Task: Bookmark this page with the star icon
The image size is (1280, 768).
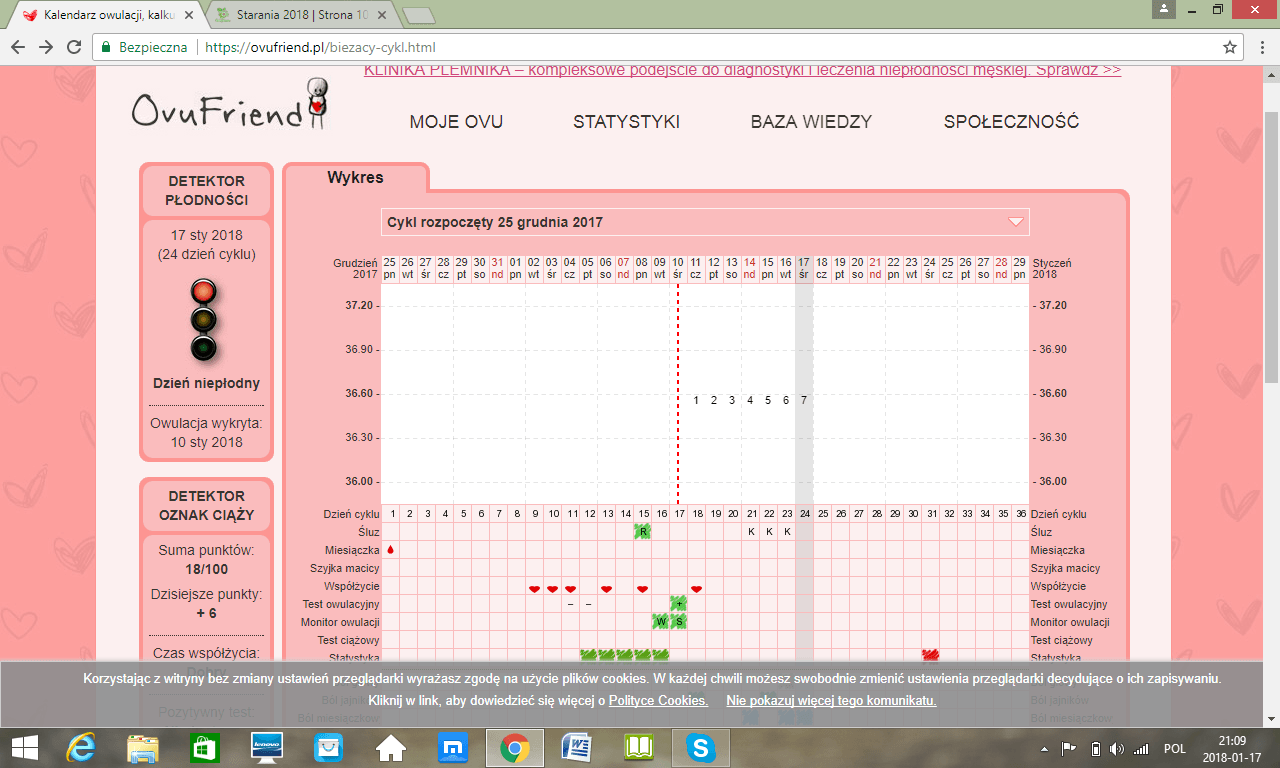Action: click(x=1230, y=47)
